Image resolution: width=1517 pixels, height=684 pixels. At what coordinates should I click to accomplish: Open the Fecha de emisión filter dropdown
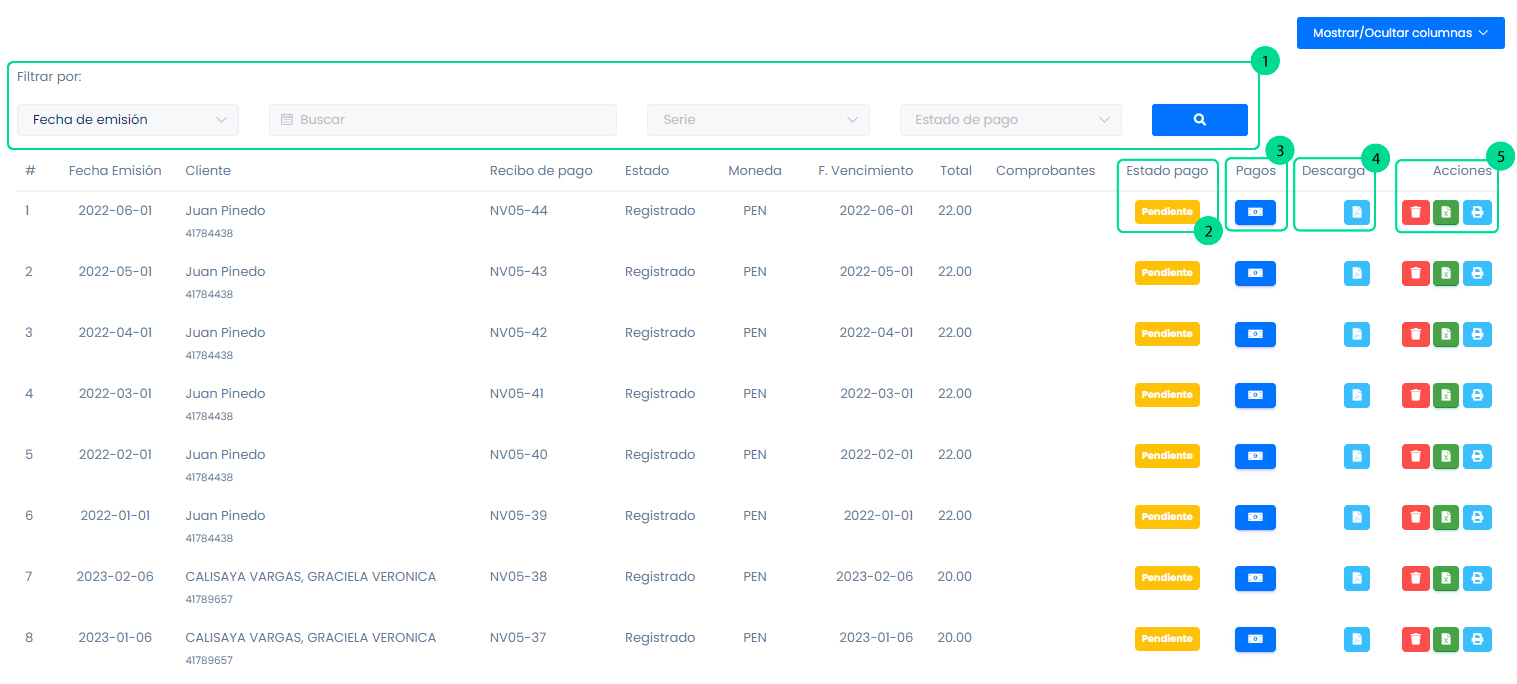click(128, 120)
